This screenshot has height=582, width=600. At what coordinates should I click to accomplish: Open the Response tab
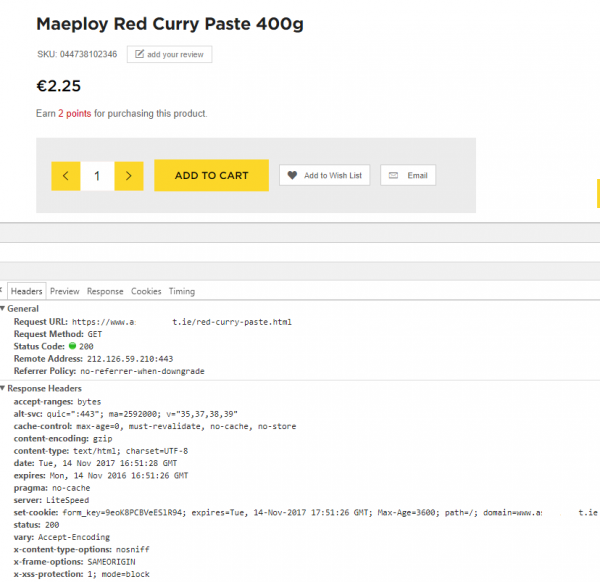pyautogui.click(x=105, y=291)
